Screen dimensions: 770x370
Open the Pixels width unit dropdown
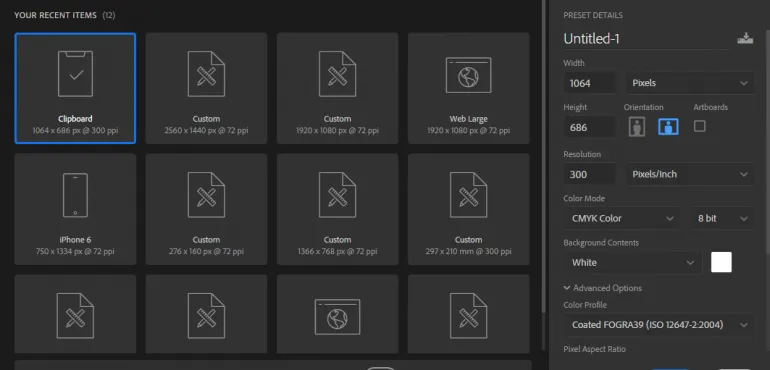pos(690,83)
